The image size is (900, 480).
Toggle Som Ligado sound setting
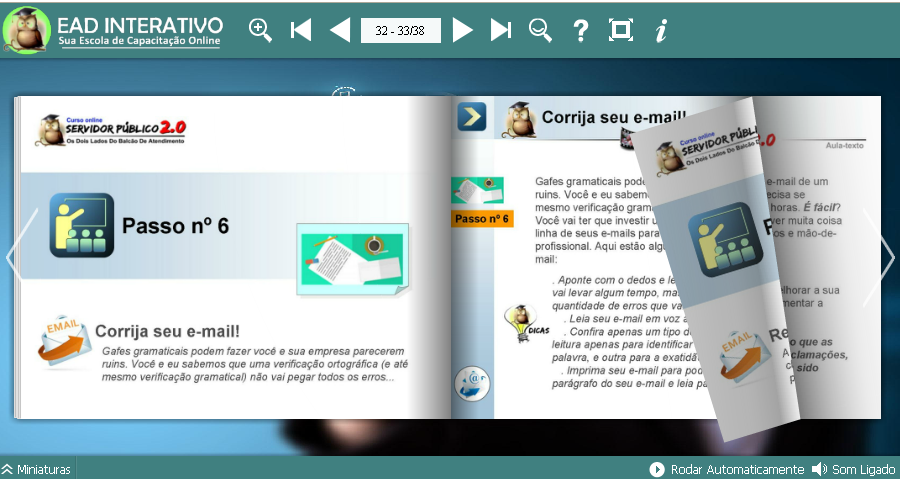[x=854, y=469]
